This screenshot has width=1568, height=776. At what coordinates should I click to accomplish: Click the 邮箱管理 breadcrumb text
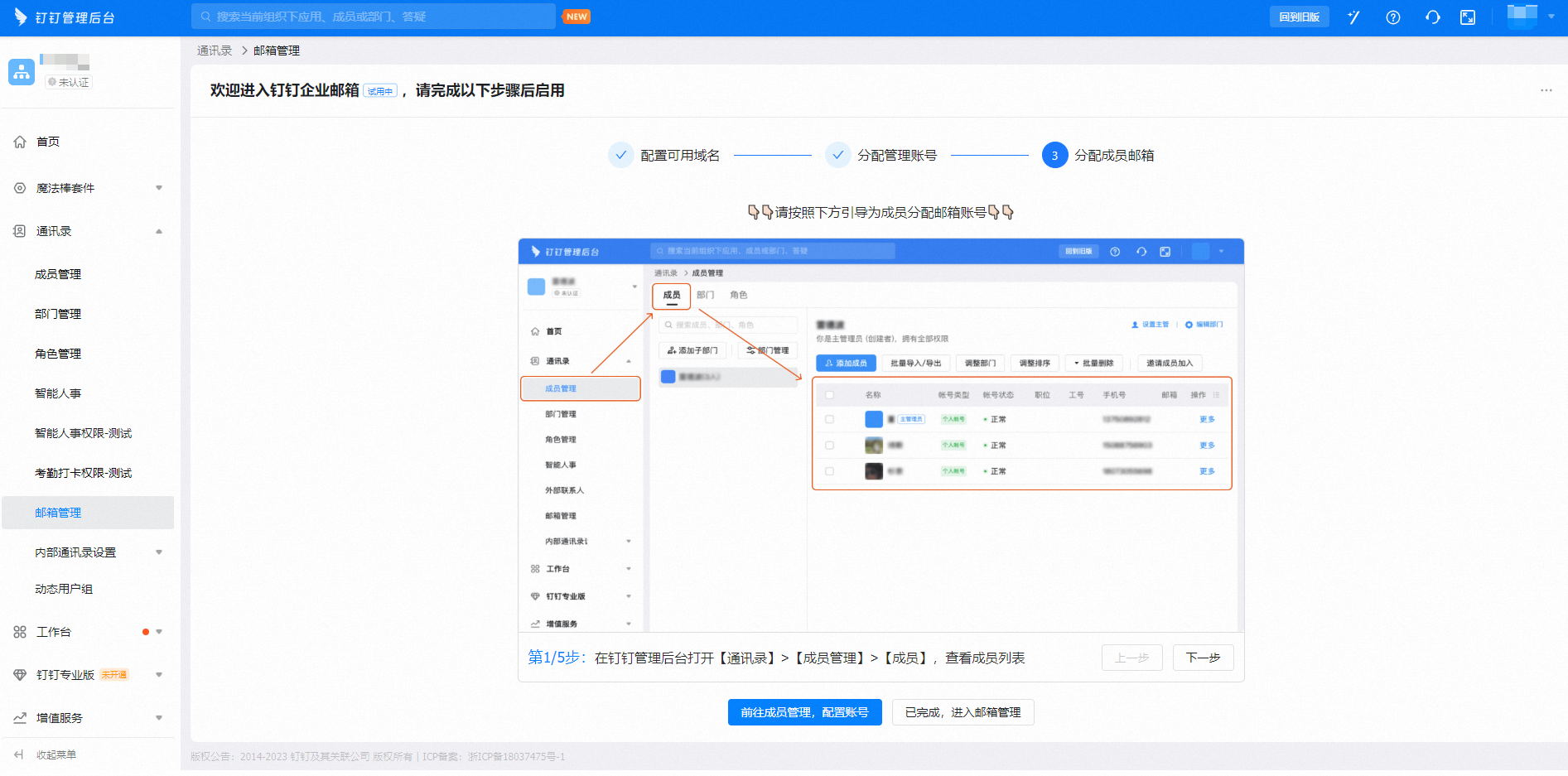277,51
